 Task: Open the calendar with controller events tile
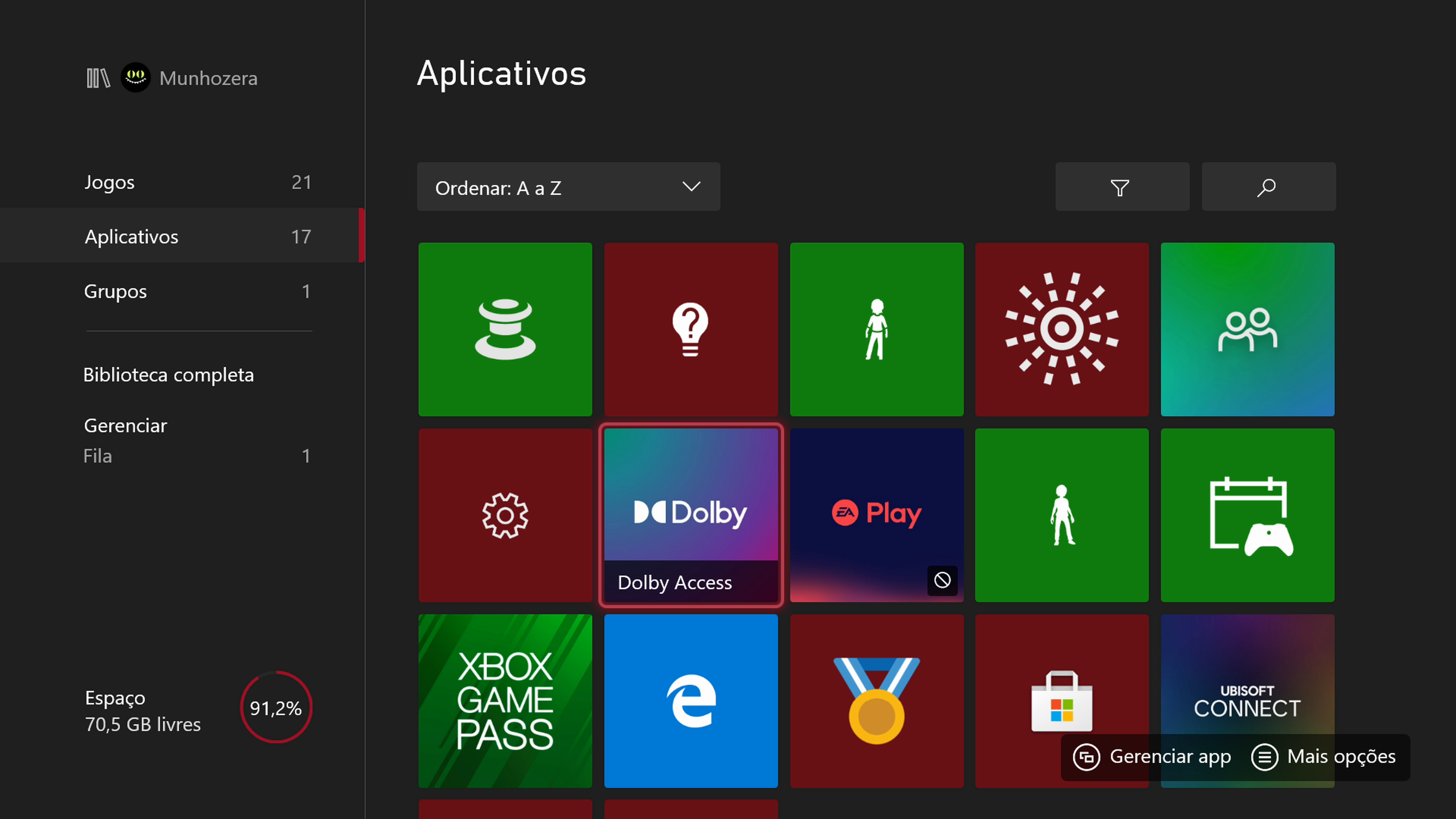(1247, 515)
